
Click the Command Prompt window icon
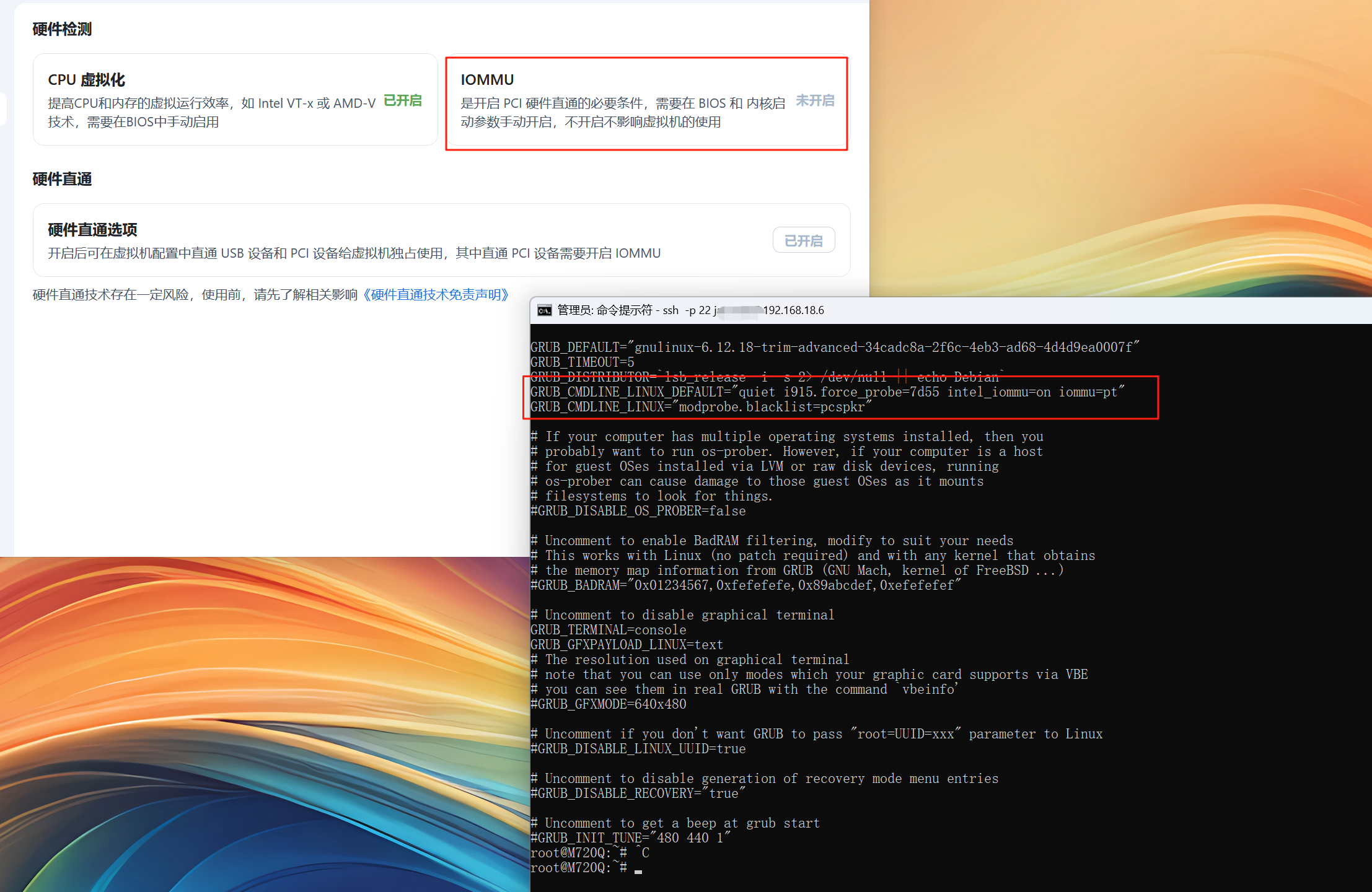pos(544,310)
